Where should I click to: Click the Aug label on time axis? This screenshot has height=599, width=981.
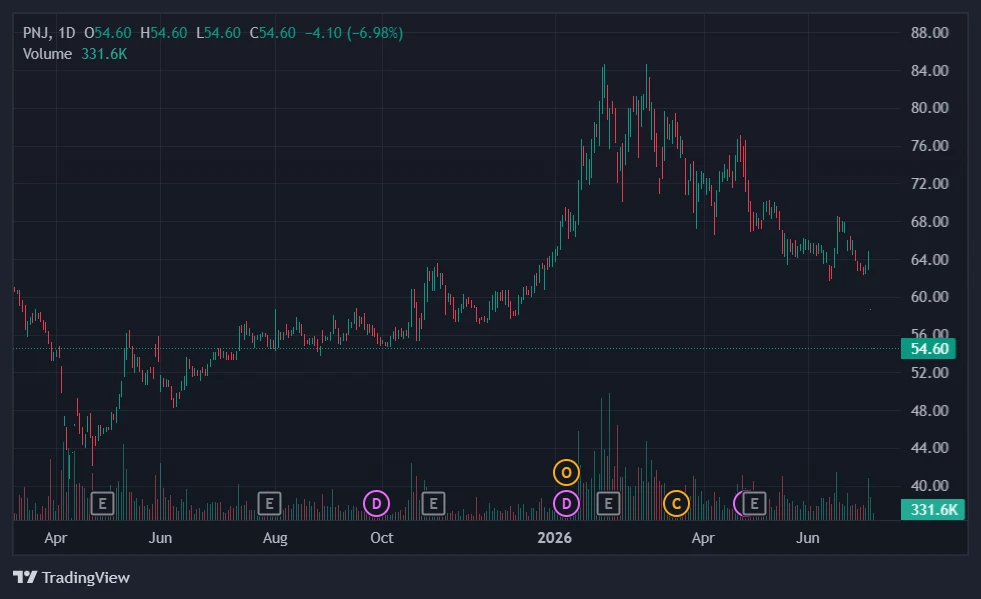[275, 538]
